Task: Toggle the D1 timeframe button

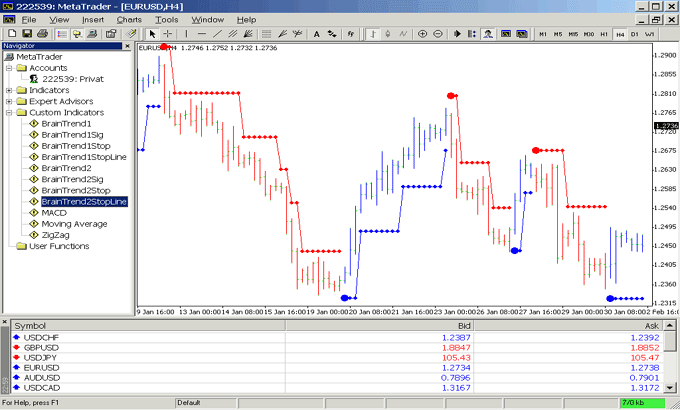Action: [x=635, y=33]
